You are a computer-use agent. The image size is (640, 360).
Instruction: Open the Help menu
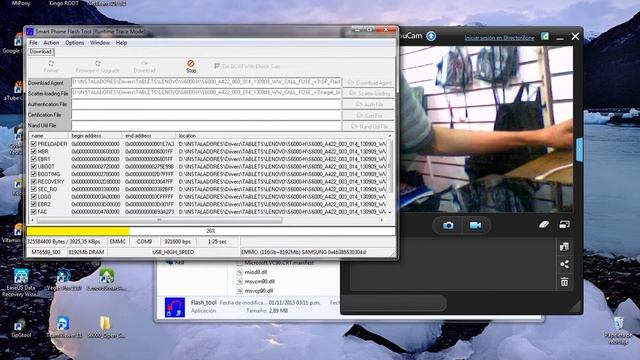121,42
